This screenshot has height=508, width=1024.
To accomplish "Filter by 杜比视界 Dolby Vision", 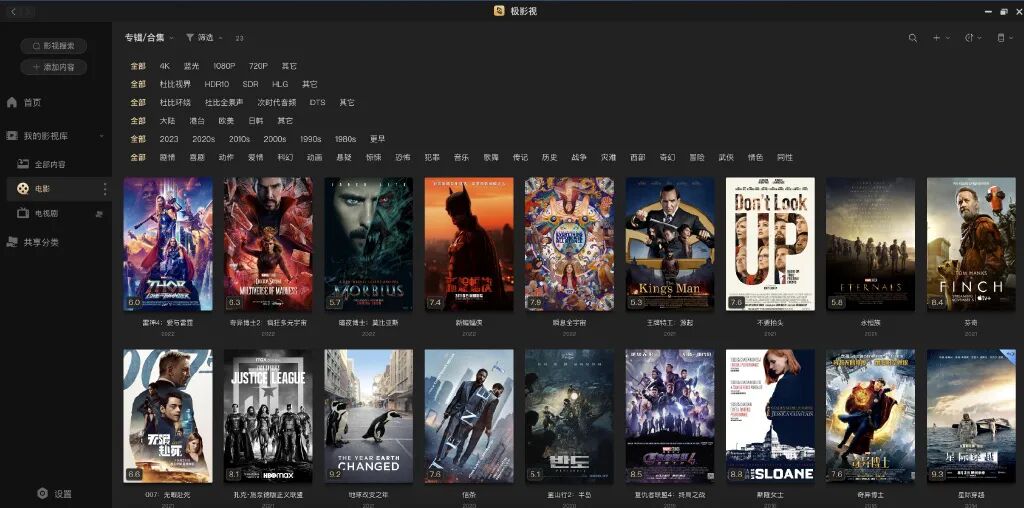I will [175, 84].
